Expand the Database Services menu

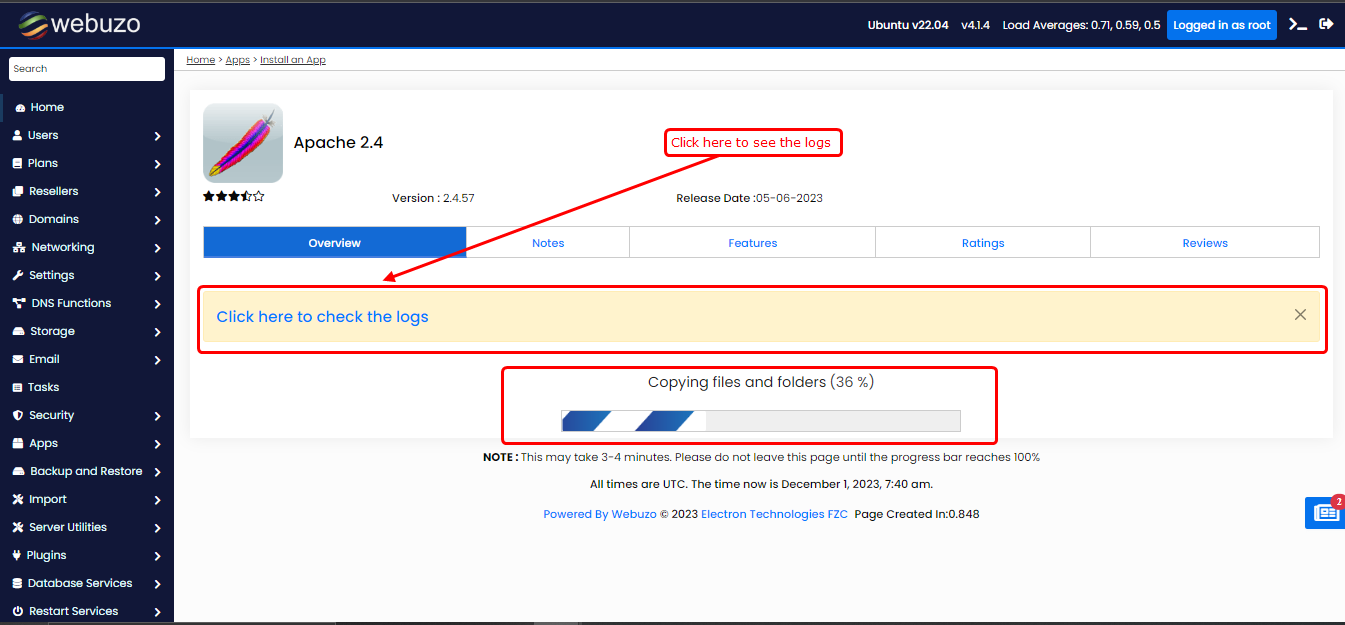click(158, 584)
